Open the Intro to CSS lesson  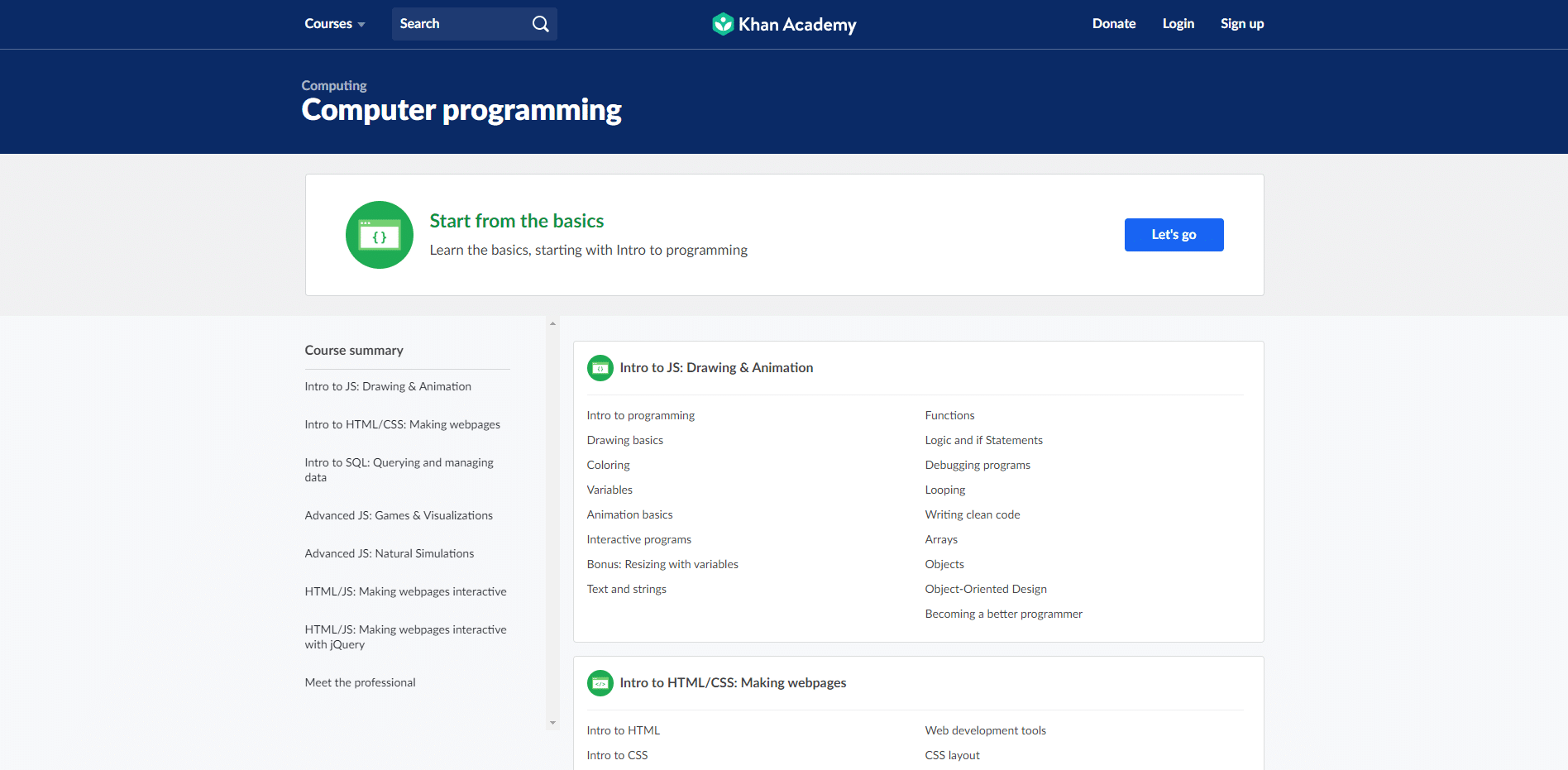coord(617,755)
